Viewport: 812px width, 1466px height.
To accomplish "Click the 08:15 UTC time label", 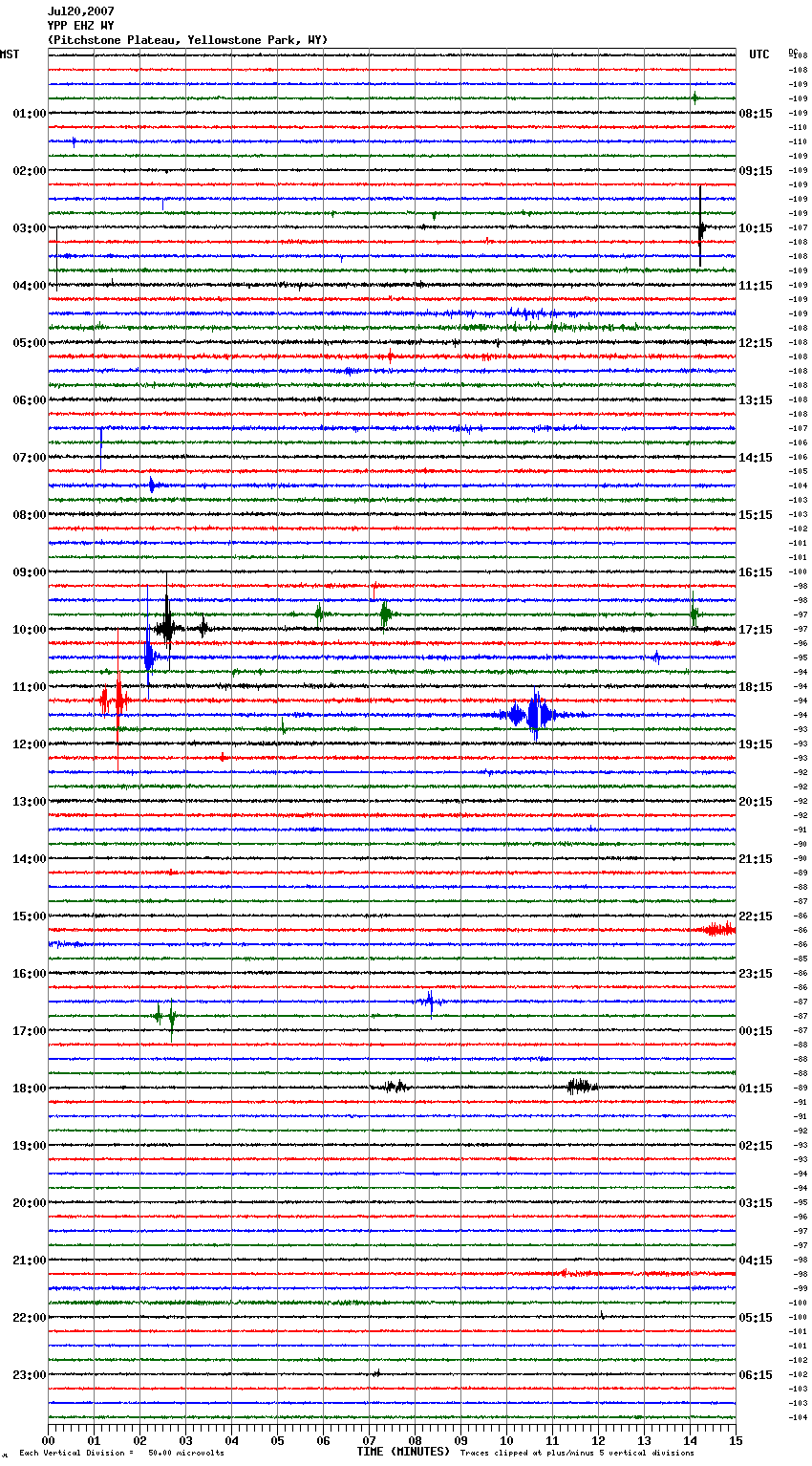I will 756,114.
